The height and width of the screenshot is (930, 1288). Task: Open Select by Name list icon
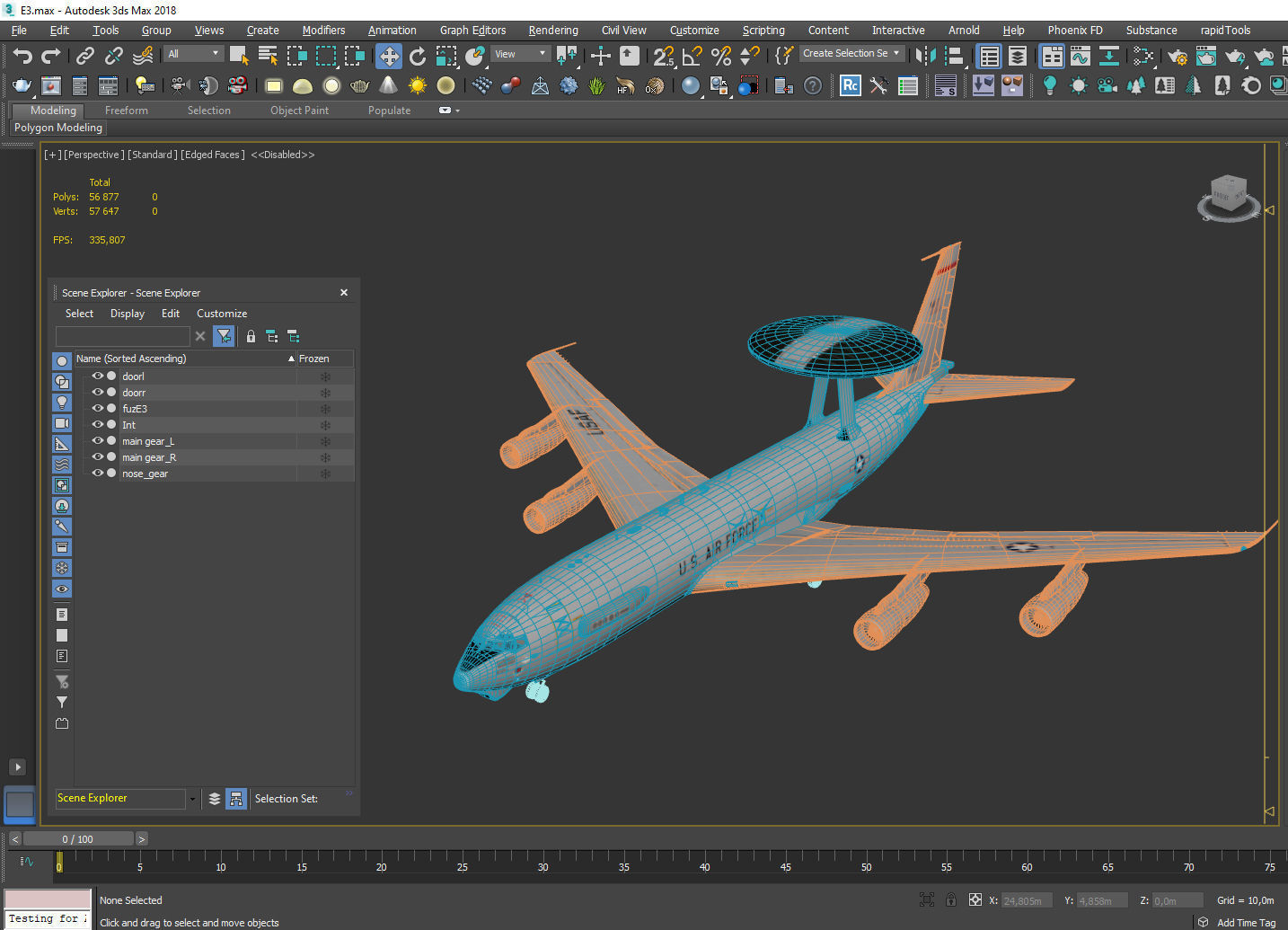click(268, 57)
